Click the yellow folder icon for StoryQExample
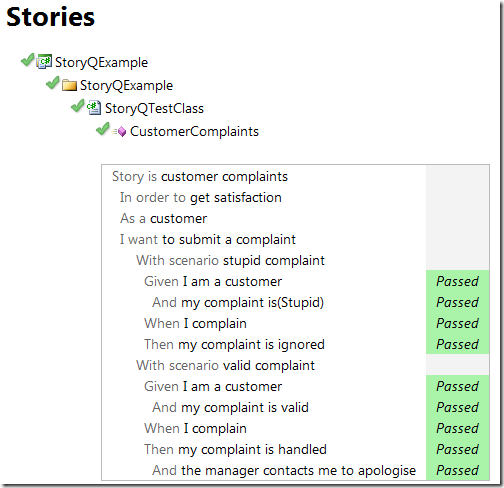504x488 pixels. (x=69, y=85)
